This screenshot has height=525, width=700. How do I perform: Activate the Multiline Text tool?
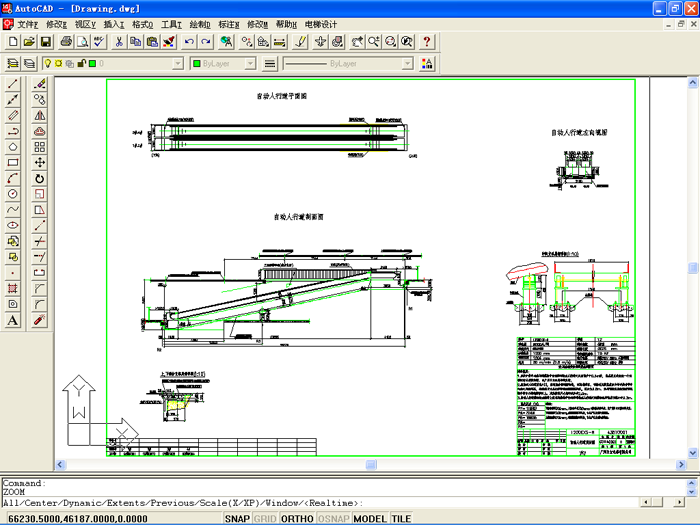coord(13,321)
